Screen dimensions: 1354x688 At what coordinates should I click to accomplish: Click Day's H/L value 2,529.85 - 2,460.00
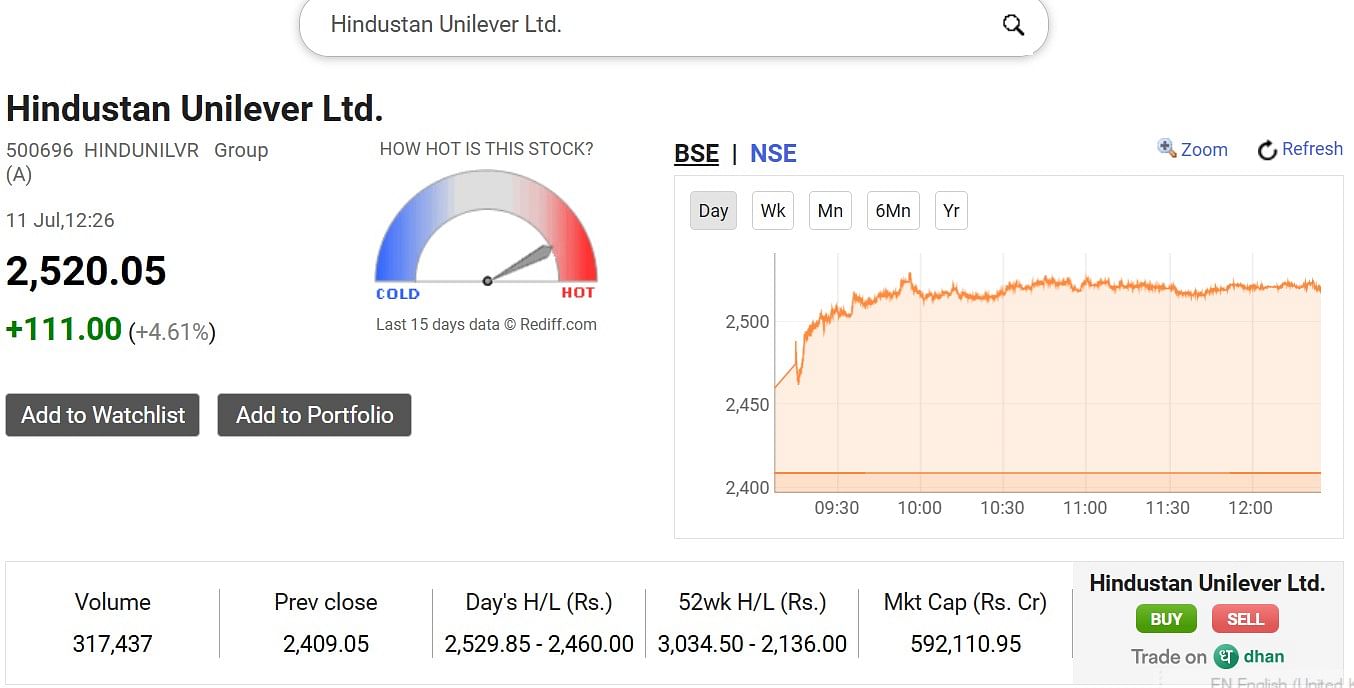click(x=539, y=644)
